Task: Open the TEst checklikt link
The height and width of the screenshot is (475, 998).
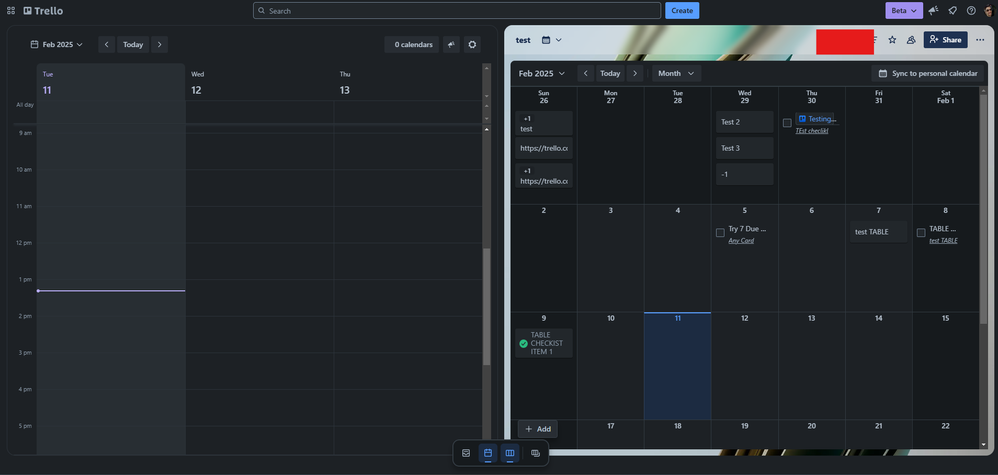Action: pos(812,131)
